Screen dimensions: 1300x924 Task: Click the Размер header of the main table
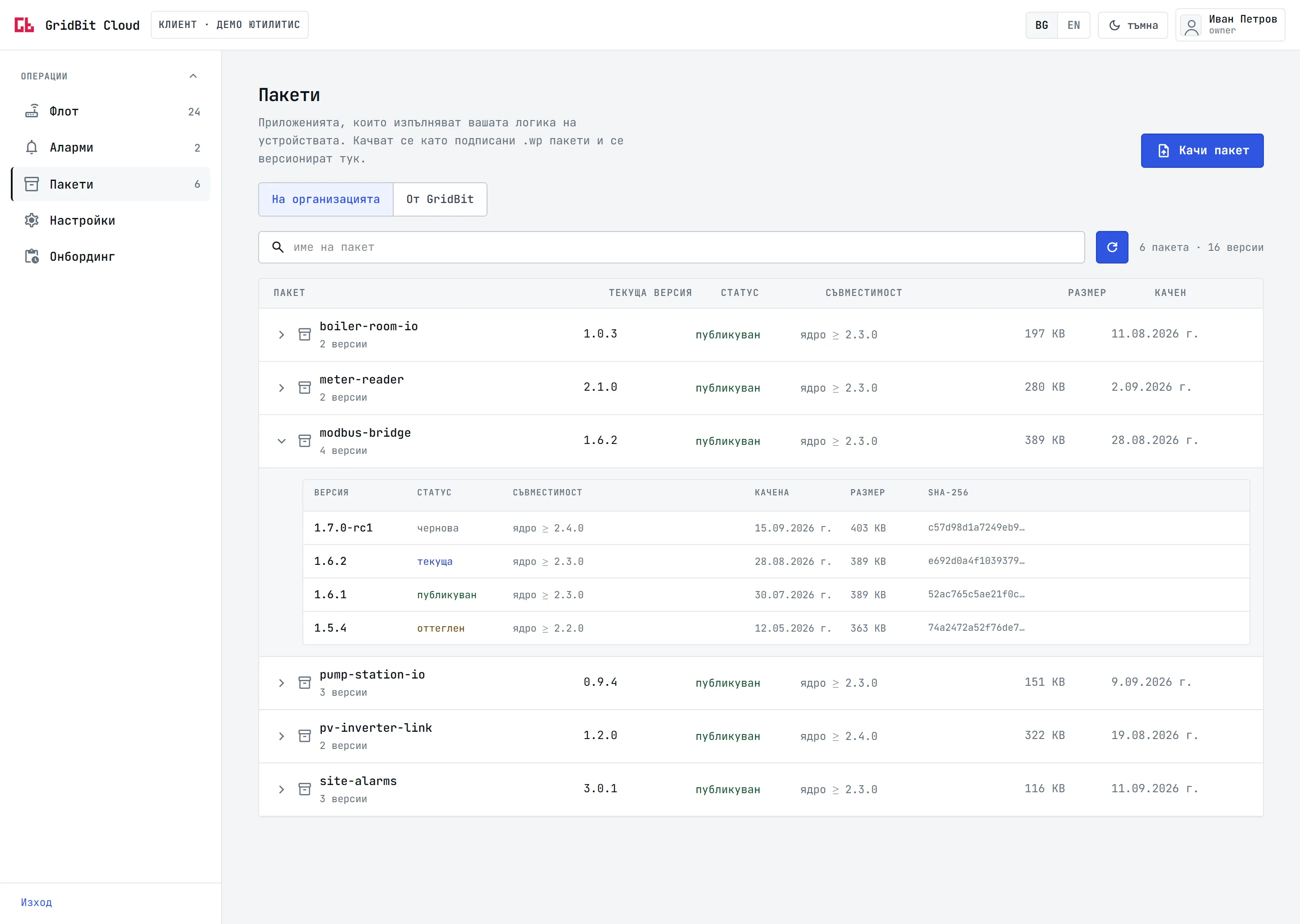[1086, 293]
